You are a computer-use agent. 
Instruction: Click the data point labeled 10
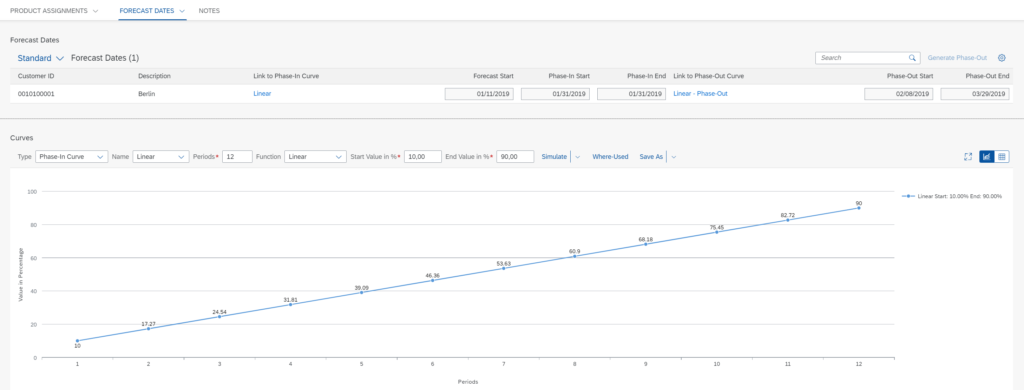tap(77, 340)
